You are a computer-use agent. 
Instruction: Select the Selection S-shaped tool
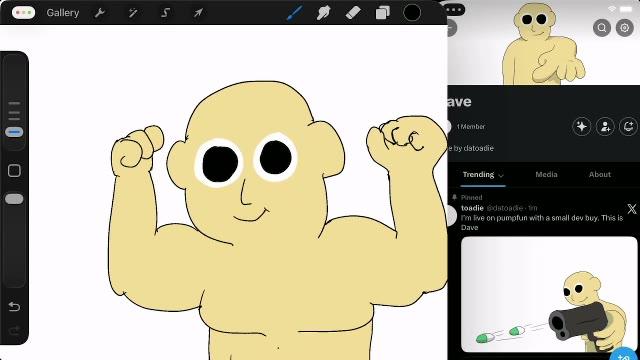165,13
